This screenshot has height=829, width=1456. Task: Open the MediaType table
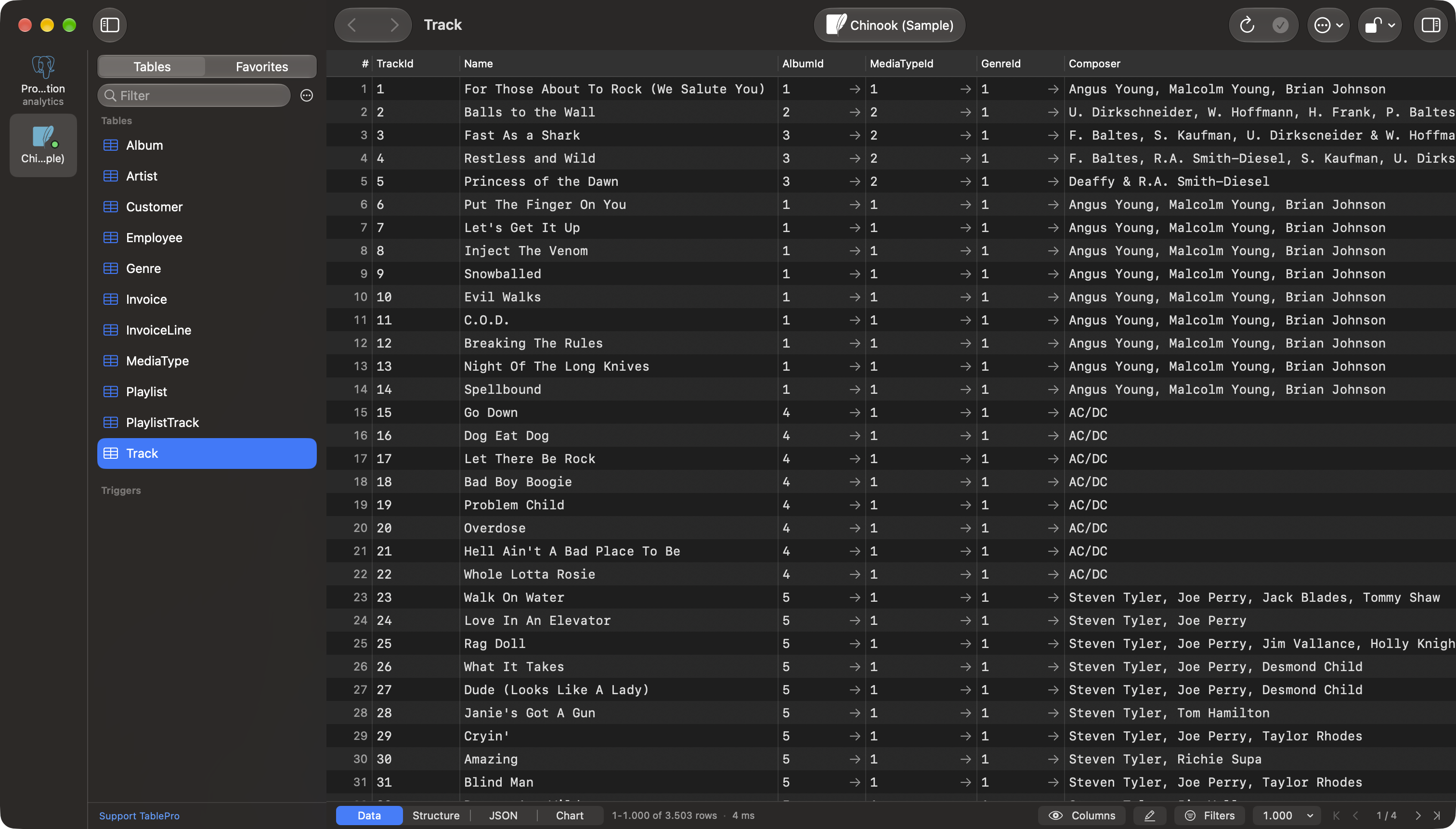[207, 361]
